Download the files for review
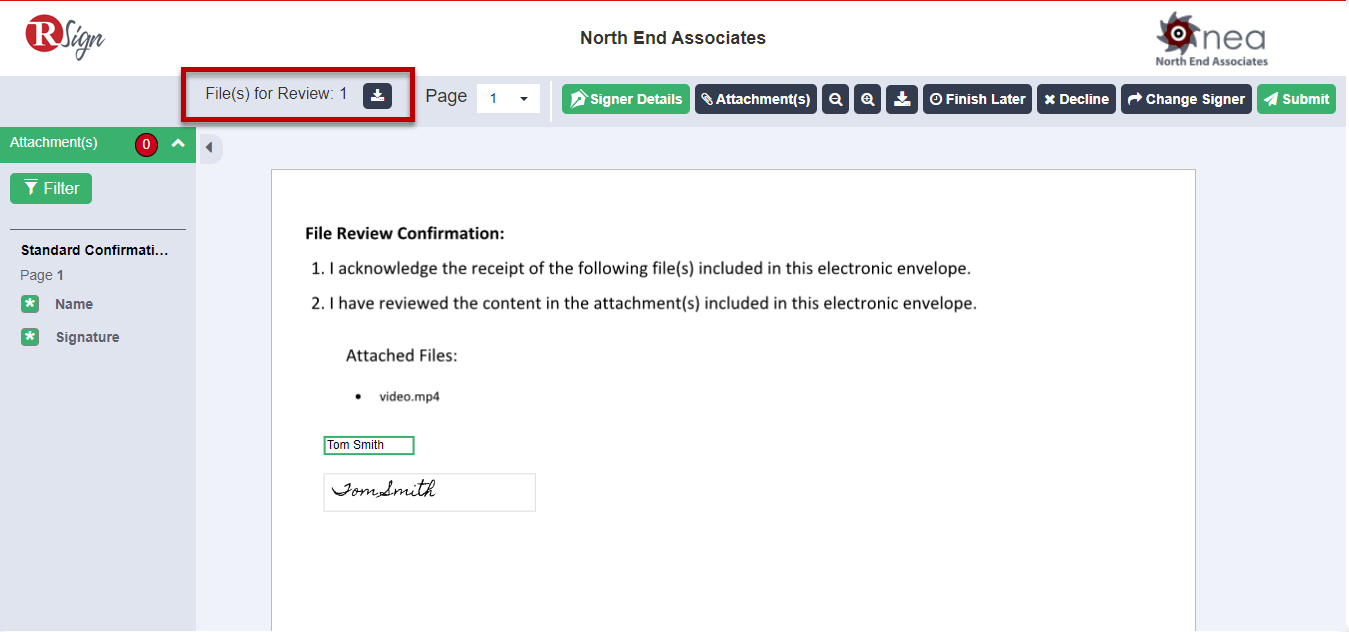1349x632 pixels. point(377,95)
